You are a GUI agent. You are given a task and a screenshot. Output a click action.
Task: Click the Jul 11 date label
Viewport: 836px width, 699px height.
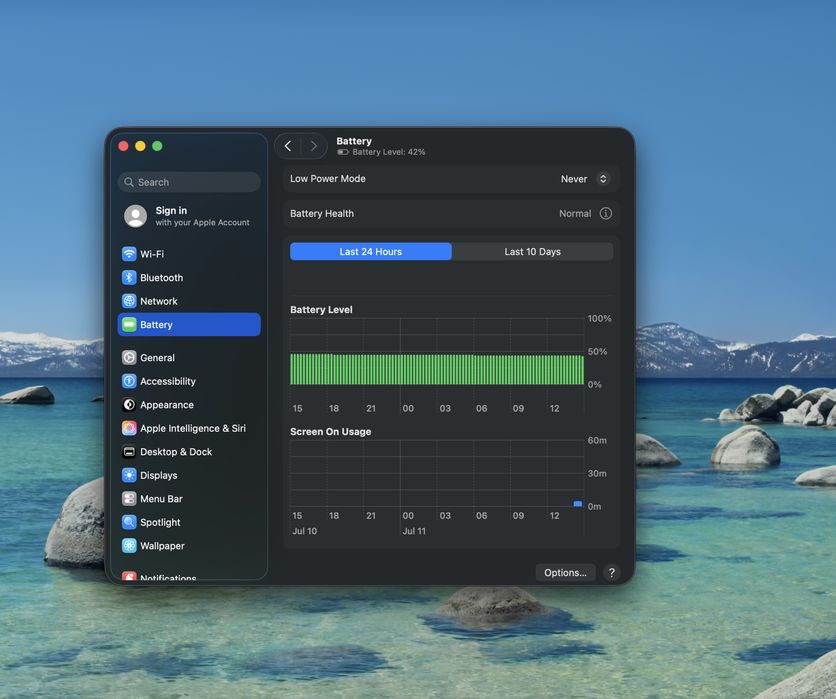414,531
